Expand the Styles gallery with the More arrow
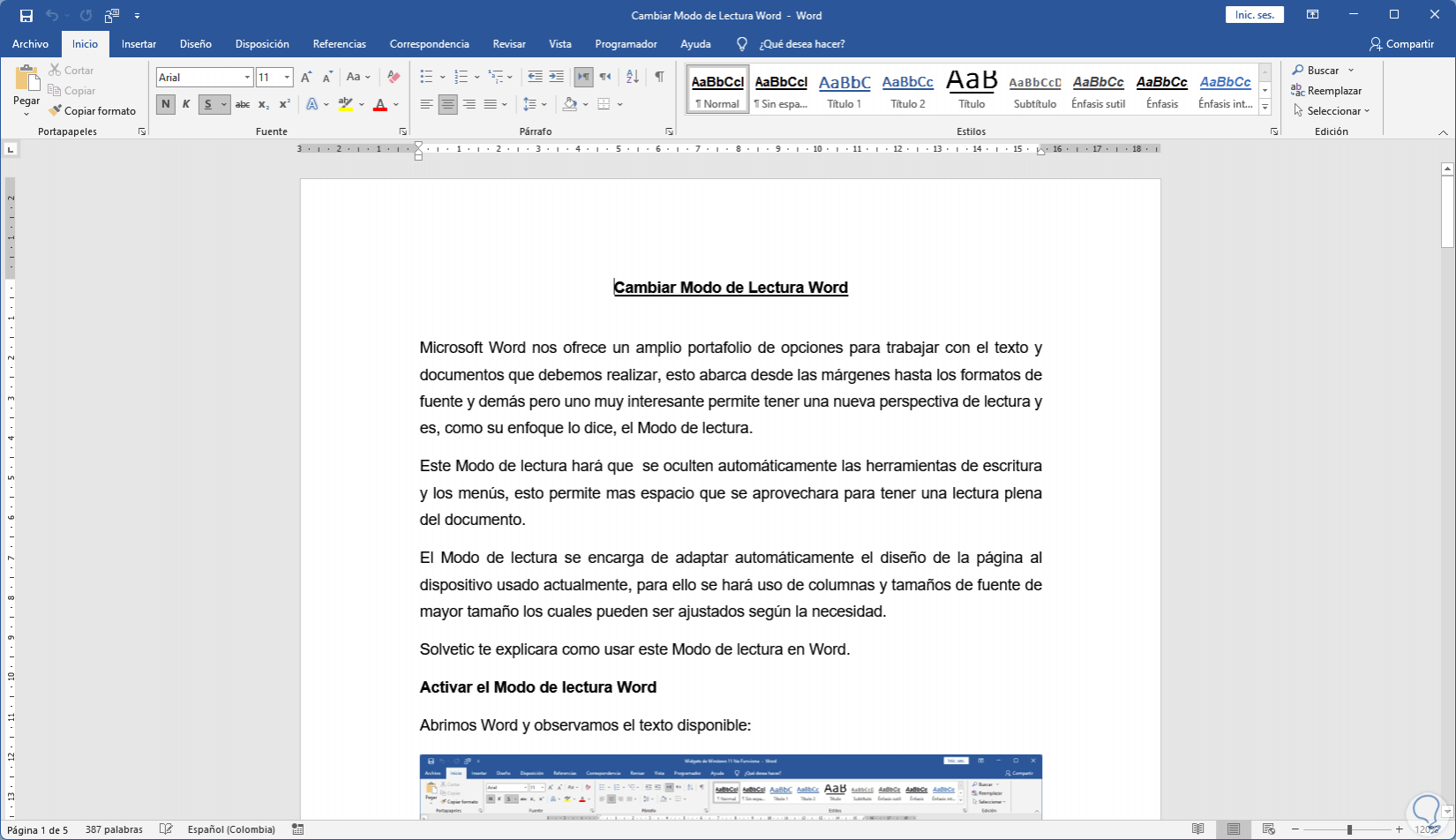The image size is (1456, 840). 1265,107
